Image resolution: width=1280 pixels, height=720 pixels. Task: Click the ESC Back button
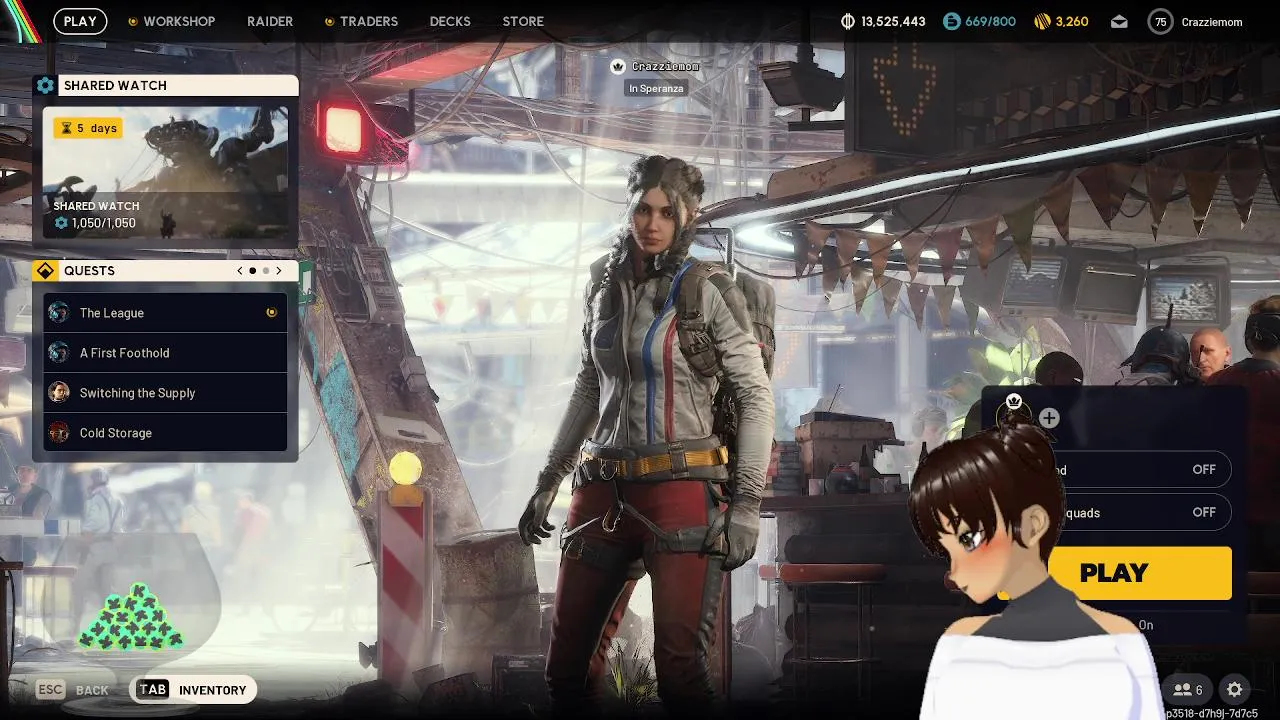(72, 690)
